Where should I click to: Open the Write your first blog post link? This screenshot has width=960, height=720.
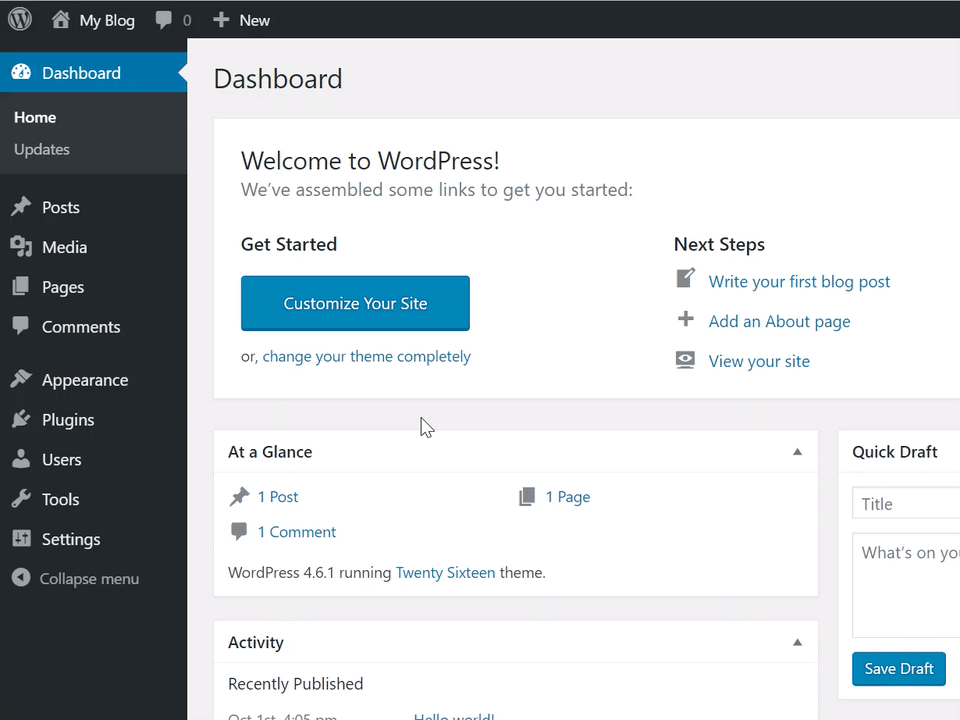coord(799,282)
